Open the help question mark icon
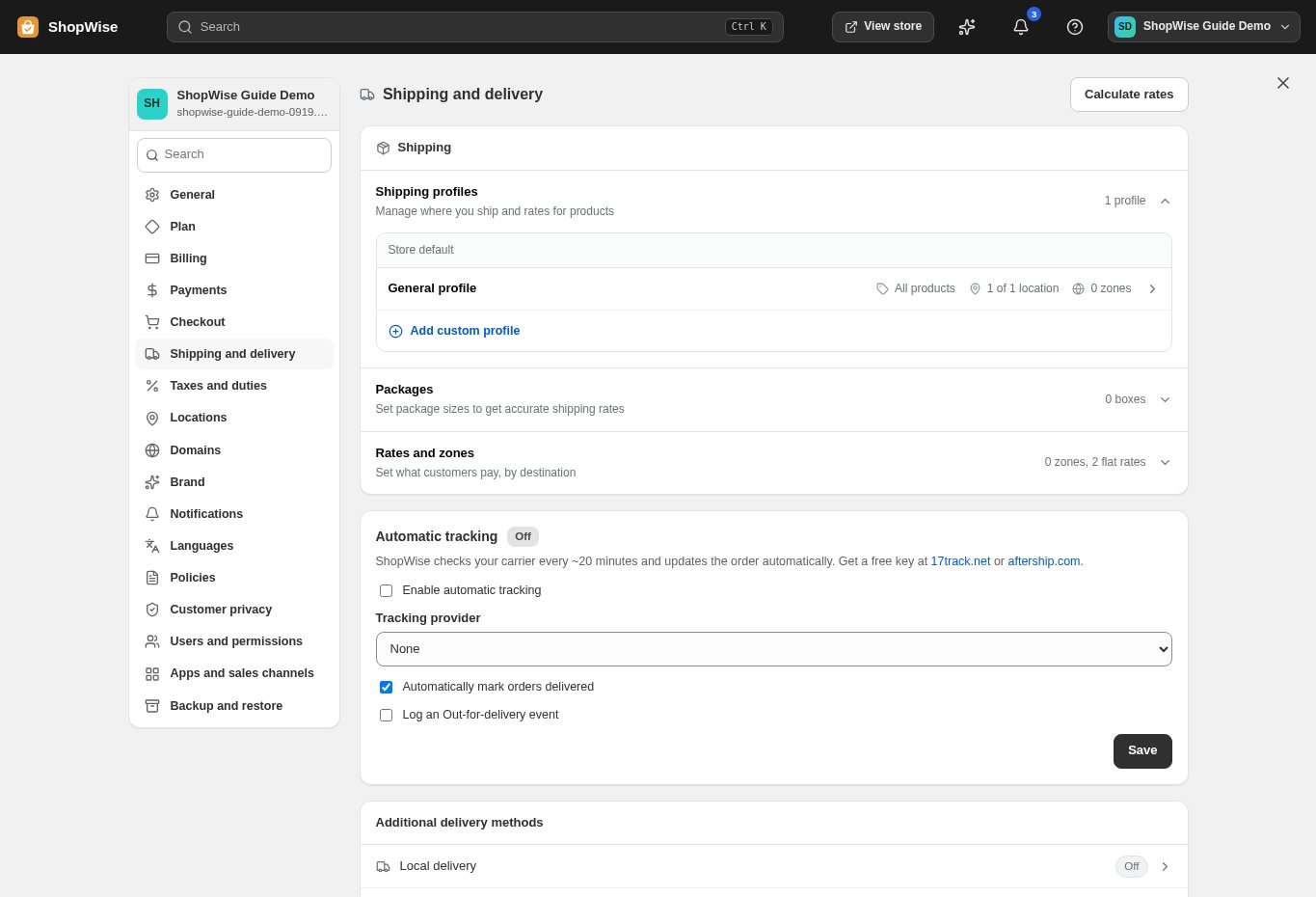The width and height of the screenshot is (1316, 897). [1075, 27]
